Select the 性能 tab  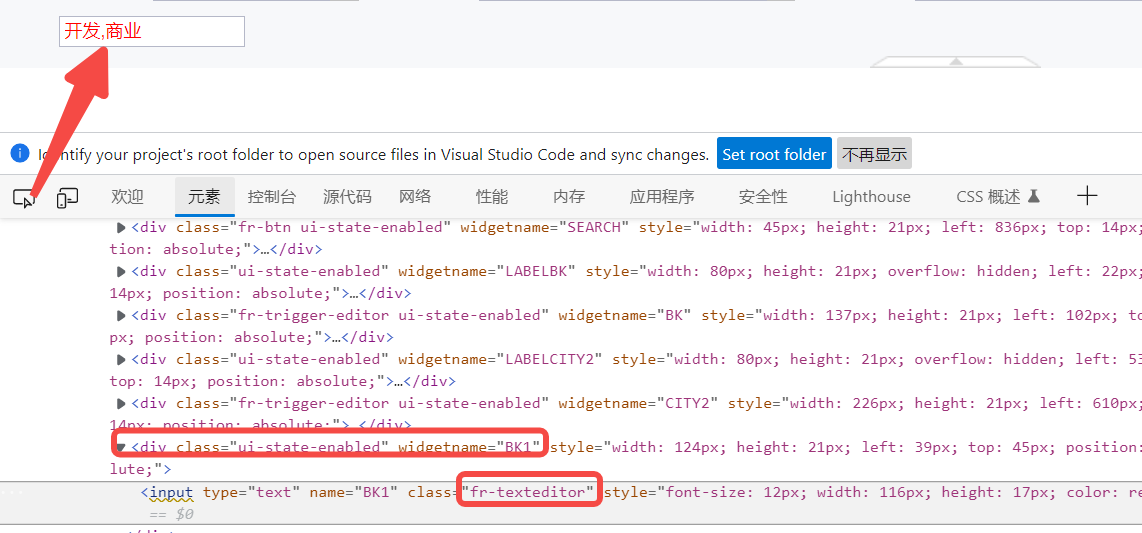click(x=492, y=197)
